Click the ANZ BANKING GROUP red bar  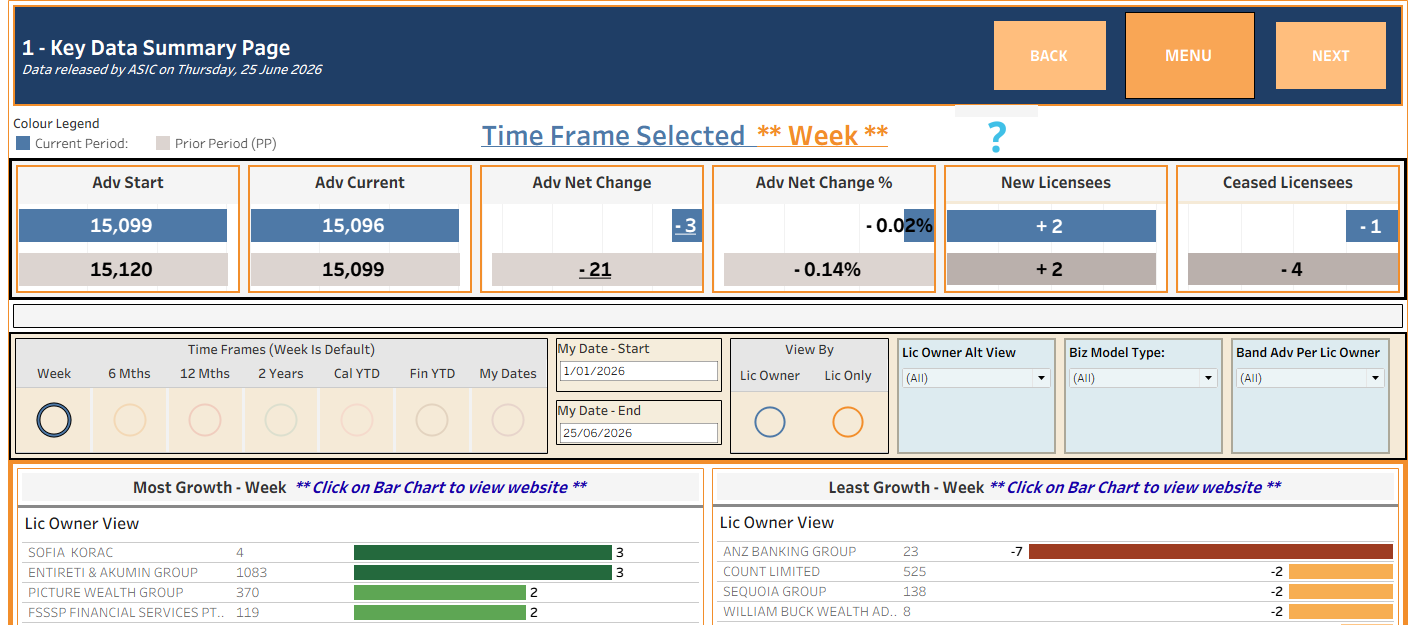pos(1211,551)
